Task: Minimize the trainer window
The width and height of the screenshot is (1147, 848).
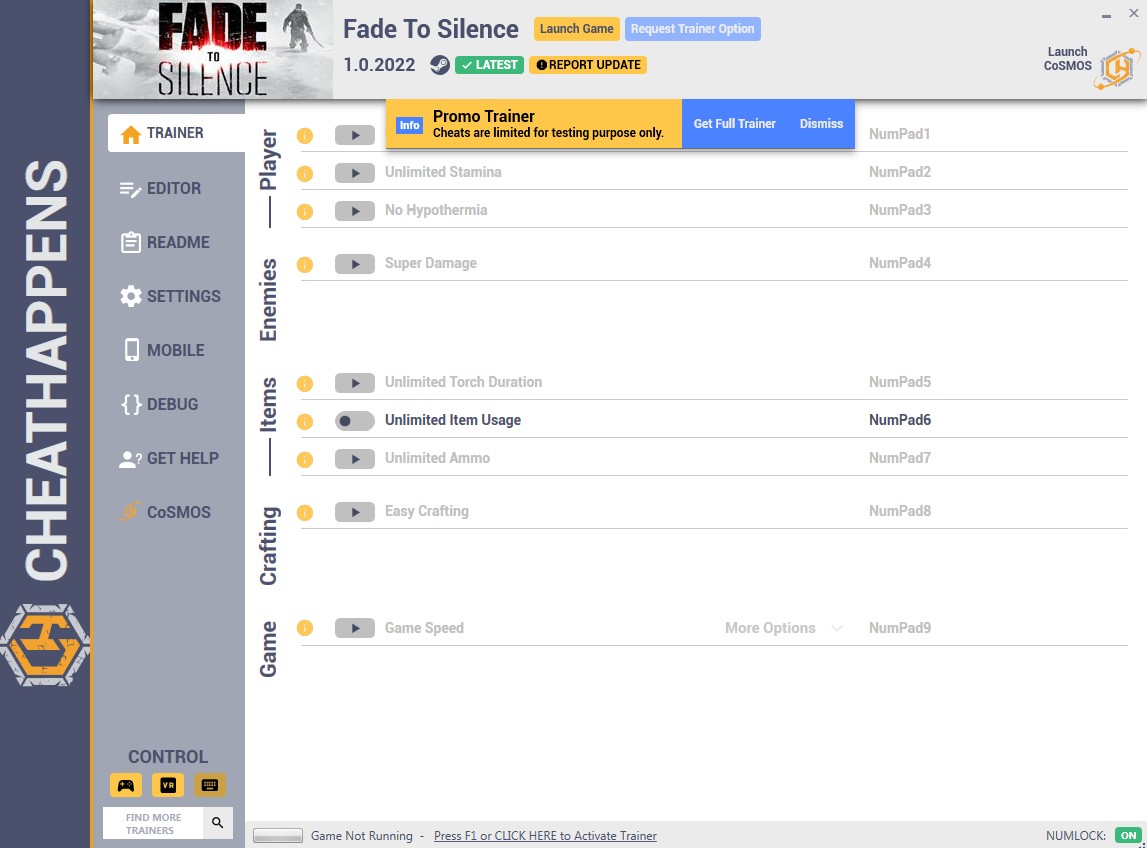Action: tap(1106, 15)
